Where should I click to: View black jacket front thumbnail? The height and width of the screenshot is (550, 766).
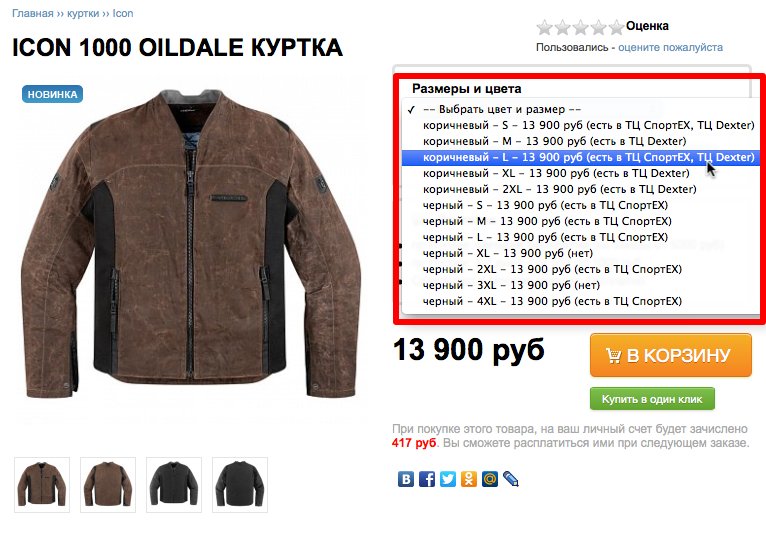tap(174, 485)
